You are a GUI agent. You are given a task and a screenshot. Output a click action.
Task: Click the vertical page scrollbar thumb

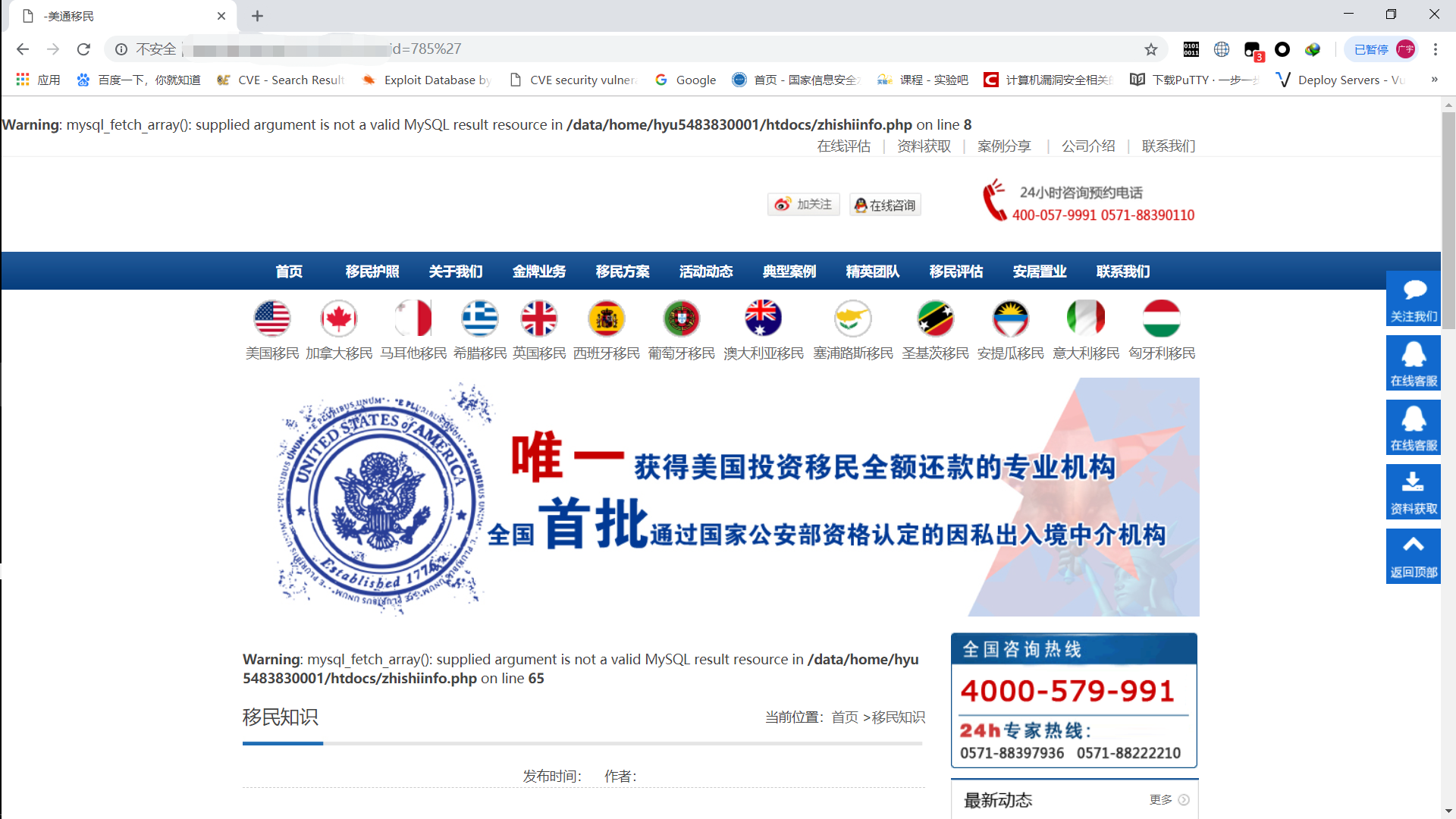(x=1448, y=220)
